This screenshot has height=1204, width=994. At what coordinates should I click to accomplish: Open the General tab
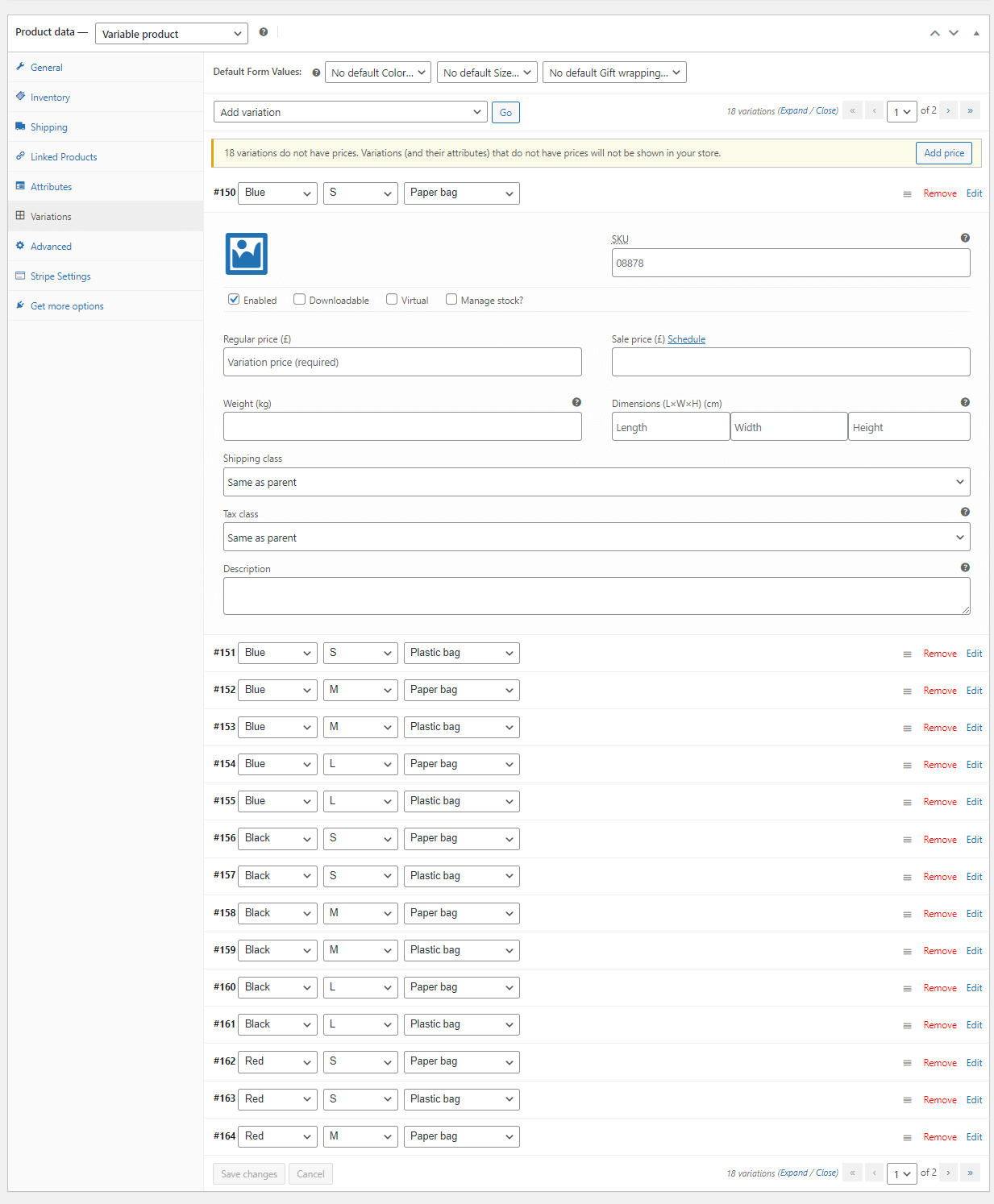click(x=46, y=68)
